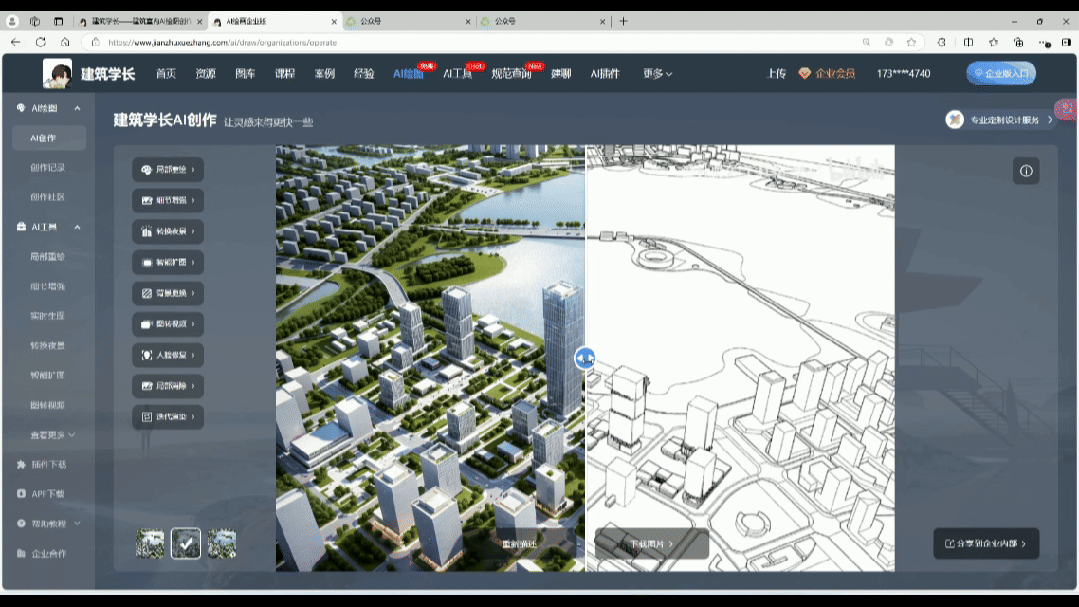
Task: Click the 建筑学长 avatar logo
Action: (x=57, y=73)
